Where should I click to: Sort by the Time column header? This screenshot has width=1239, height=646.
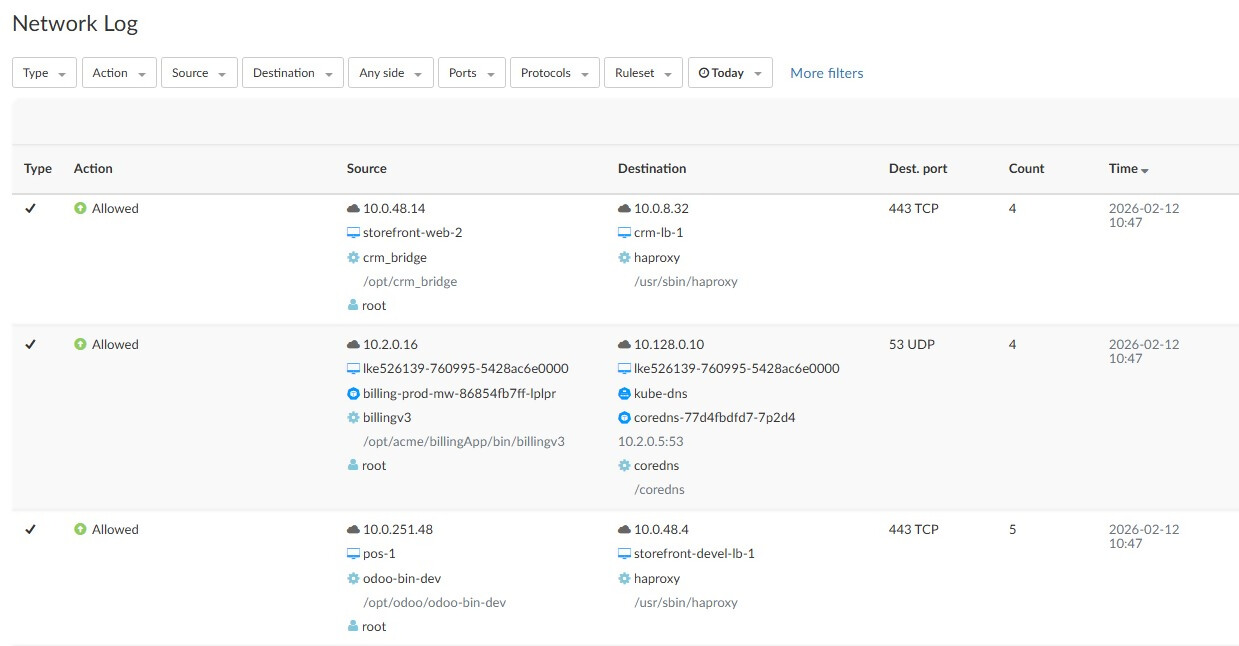1128,169
